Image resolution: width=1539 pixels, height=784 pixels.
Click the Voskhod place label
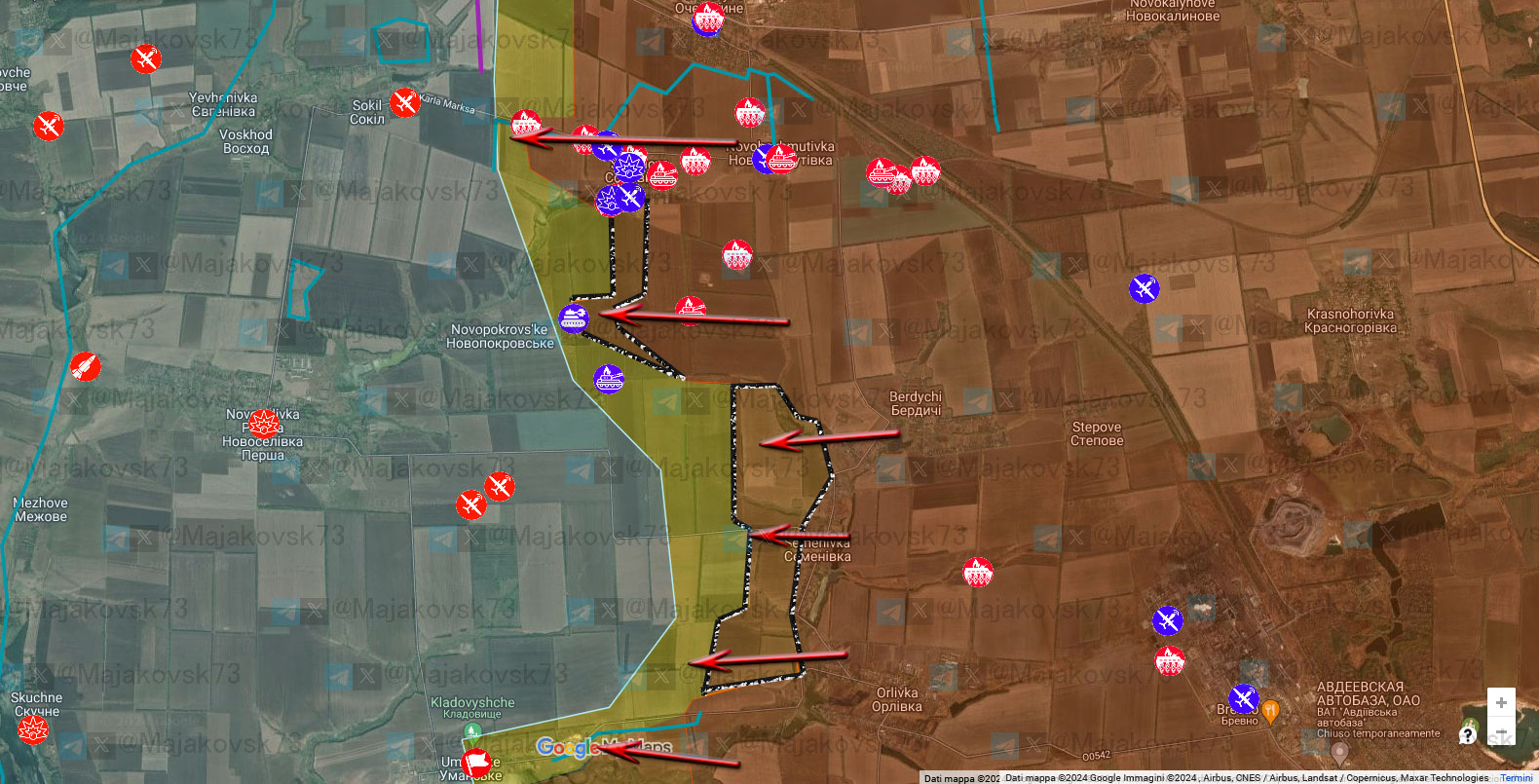pos(245,141)
